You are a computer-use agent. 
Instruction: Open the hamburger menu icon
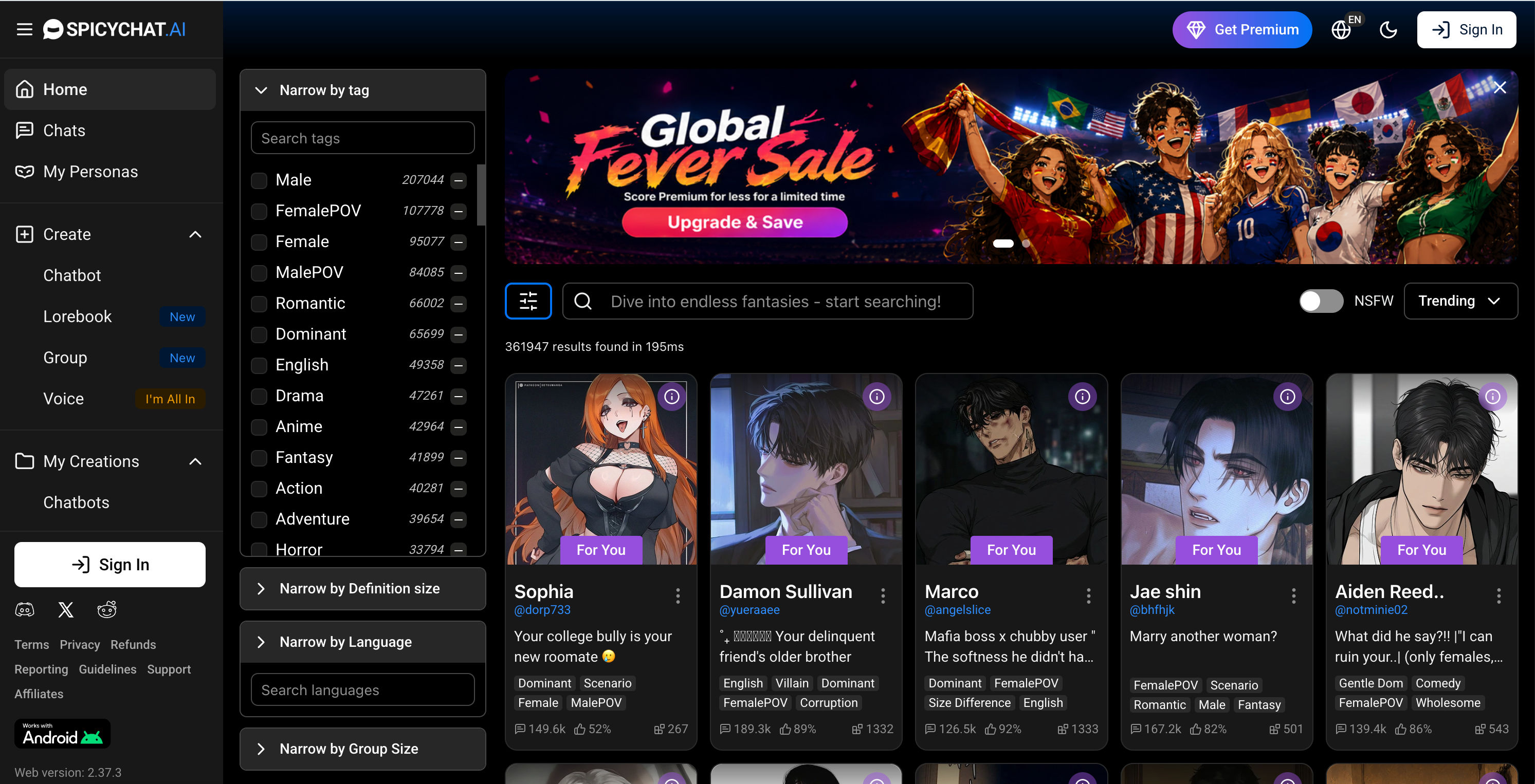[25, 29]
